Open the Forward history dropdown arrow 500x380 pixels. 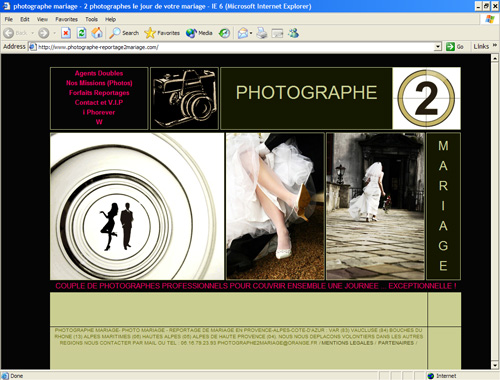[54, 33]
